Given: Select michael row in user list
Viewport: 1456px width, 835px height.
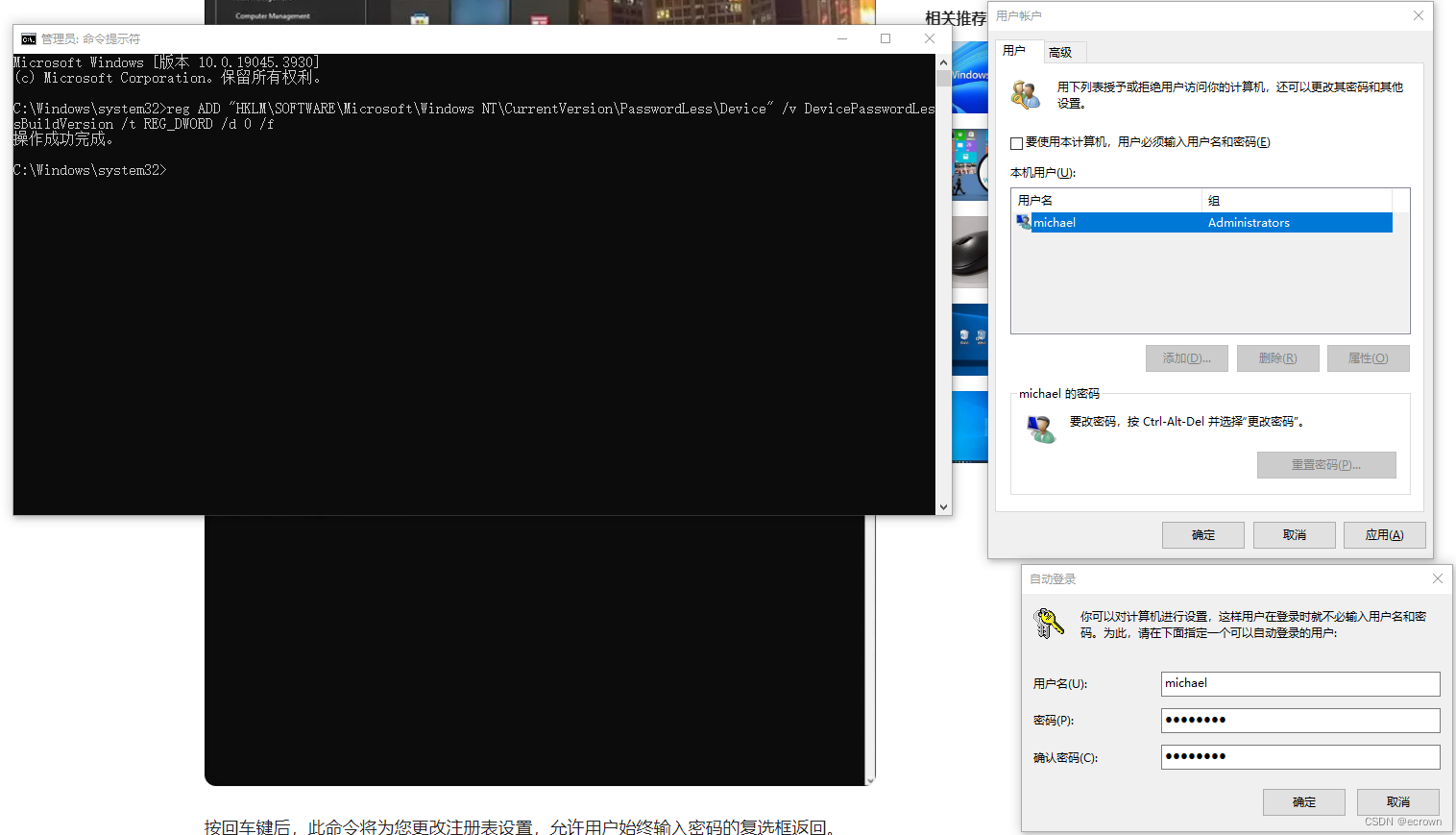Looking at the screenshot, I should tap(1210, 223).
